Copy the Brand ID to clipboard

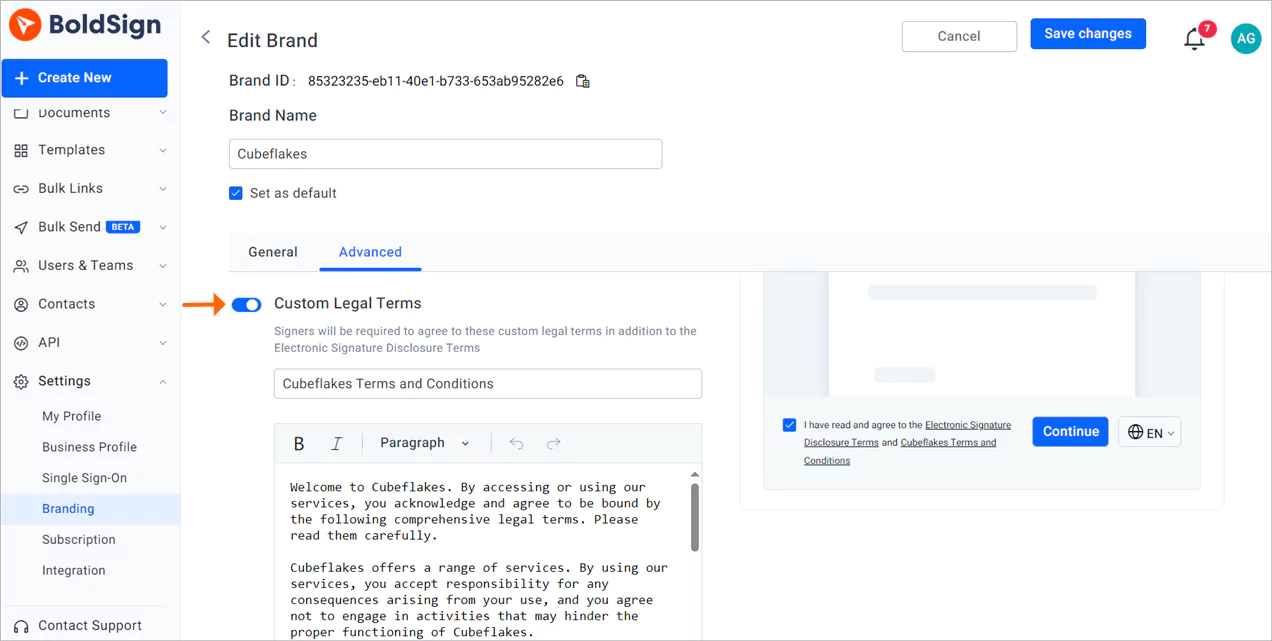[583, 81]
